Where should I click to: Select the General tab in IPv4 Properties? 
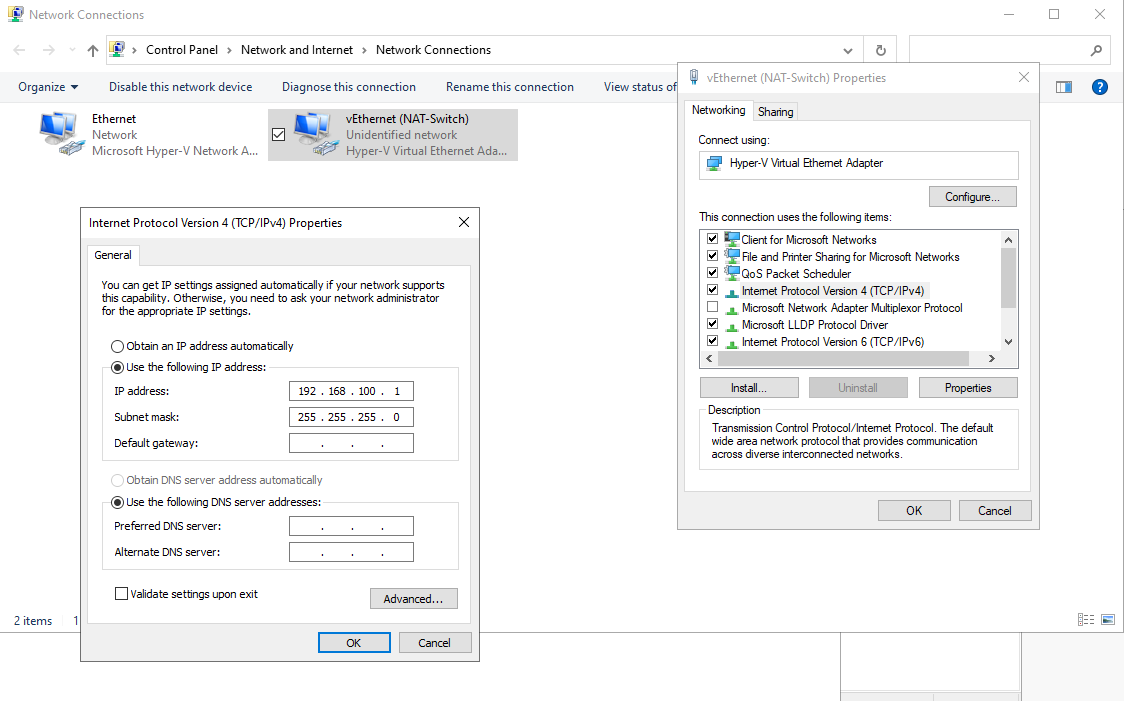point(113,255)
